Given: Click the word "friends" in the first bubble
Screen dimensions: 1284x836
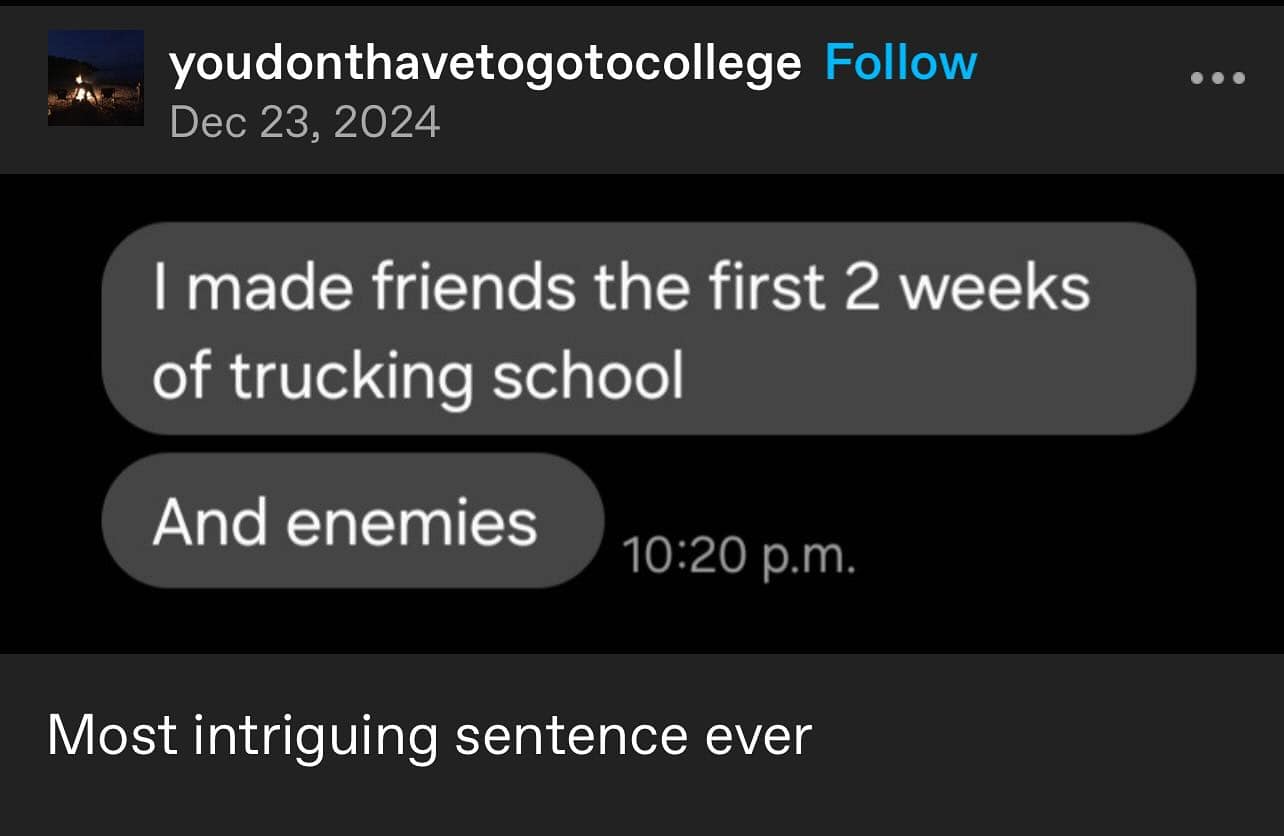Looking at the screenshot, I should tap(474, 288).
